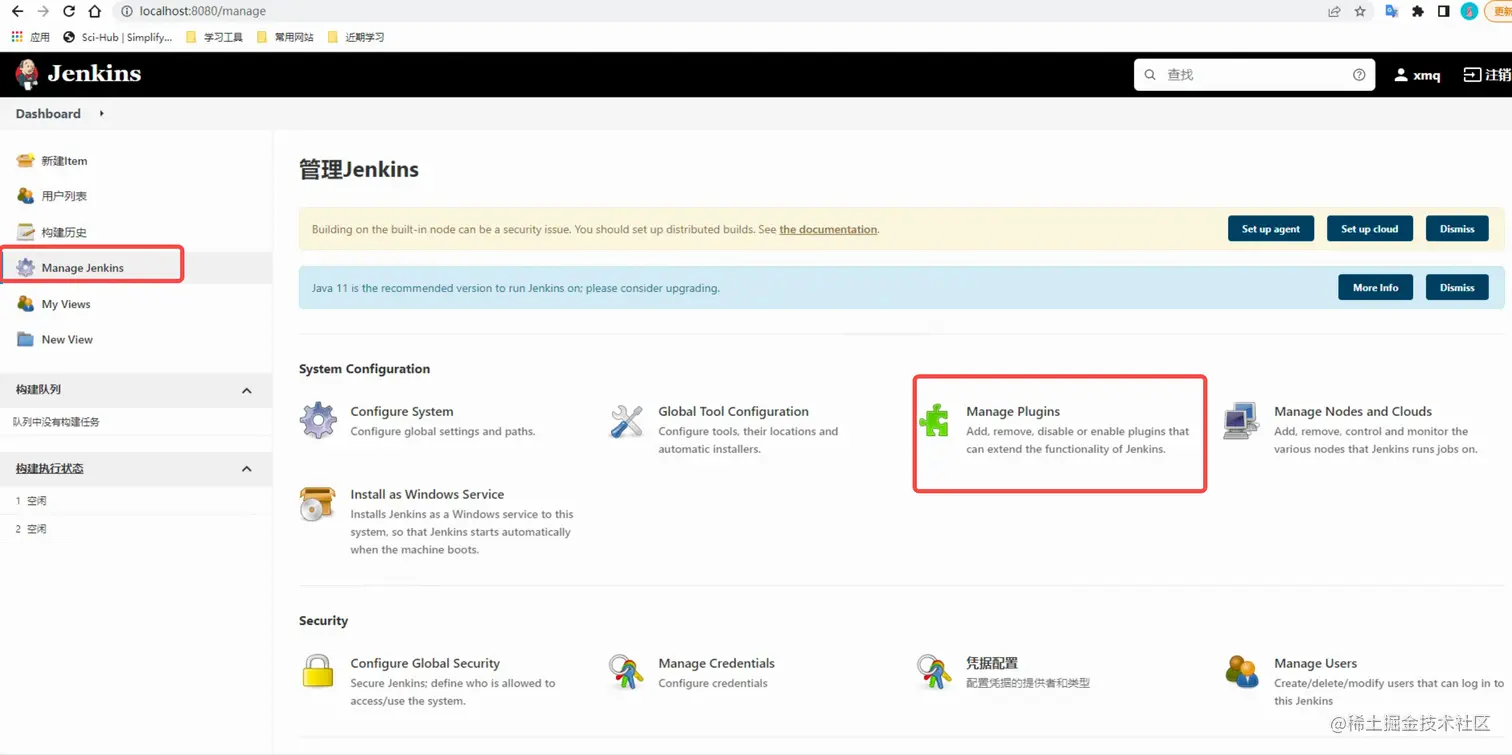The image size is (1512, 755).
Task: Click the Set up agent button
Action: pos(1270,228)
